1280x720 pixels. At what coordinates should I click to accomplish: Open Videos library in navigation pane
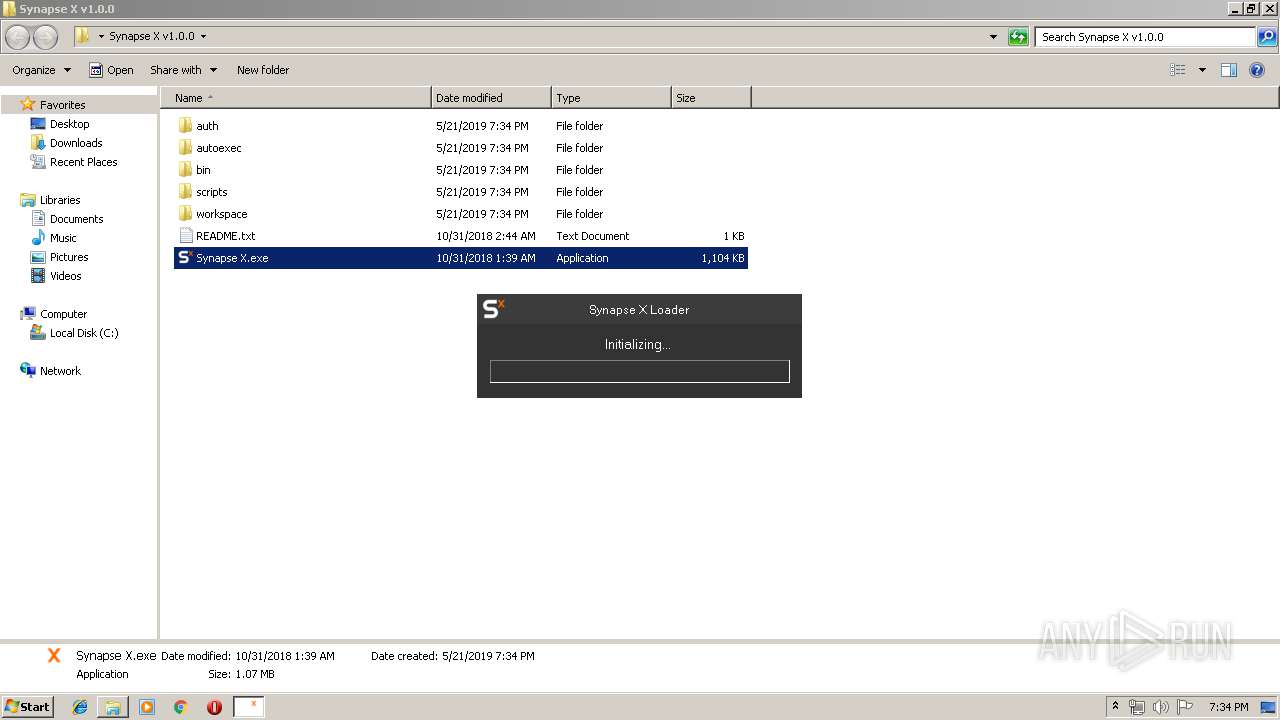tap(65, 276)
